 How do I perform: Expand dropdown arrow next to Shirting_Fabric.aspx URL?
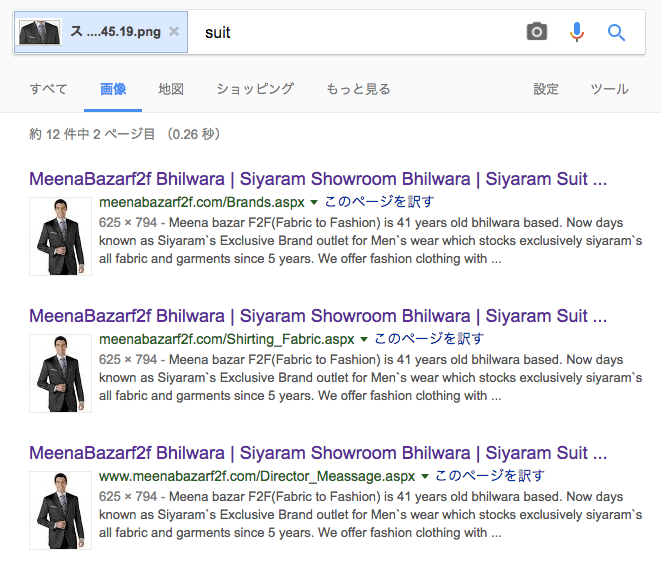[364, 339]
